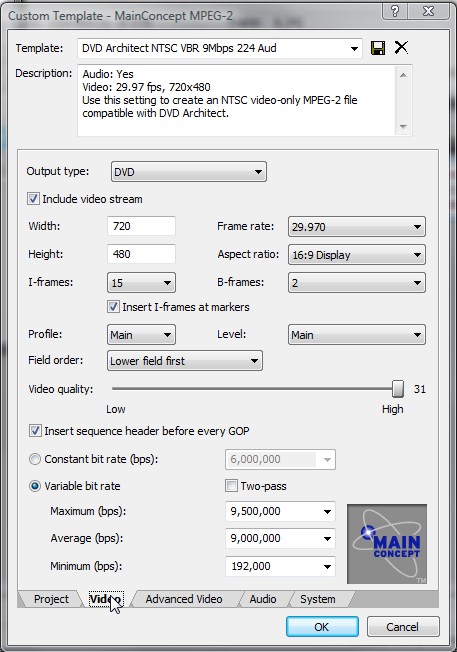Click the help question mark button

click(x=395, y=11)
